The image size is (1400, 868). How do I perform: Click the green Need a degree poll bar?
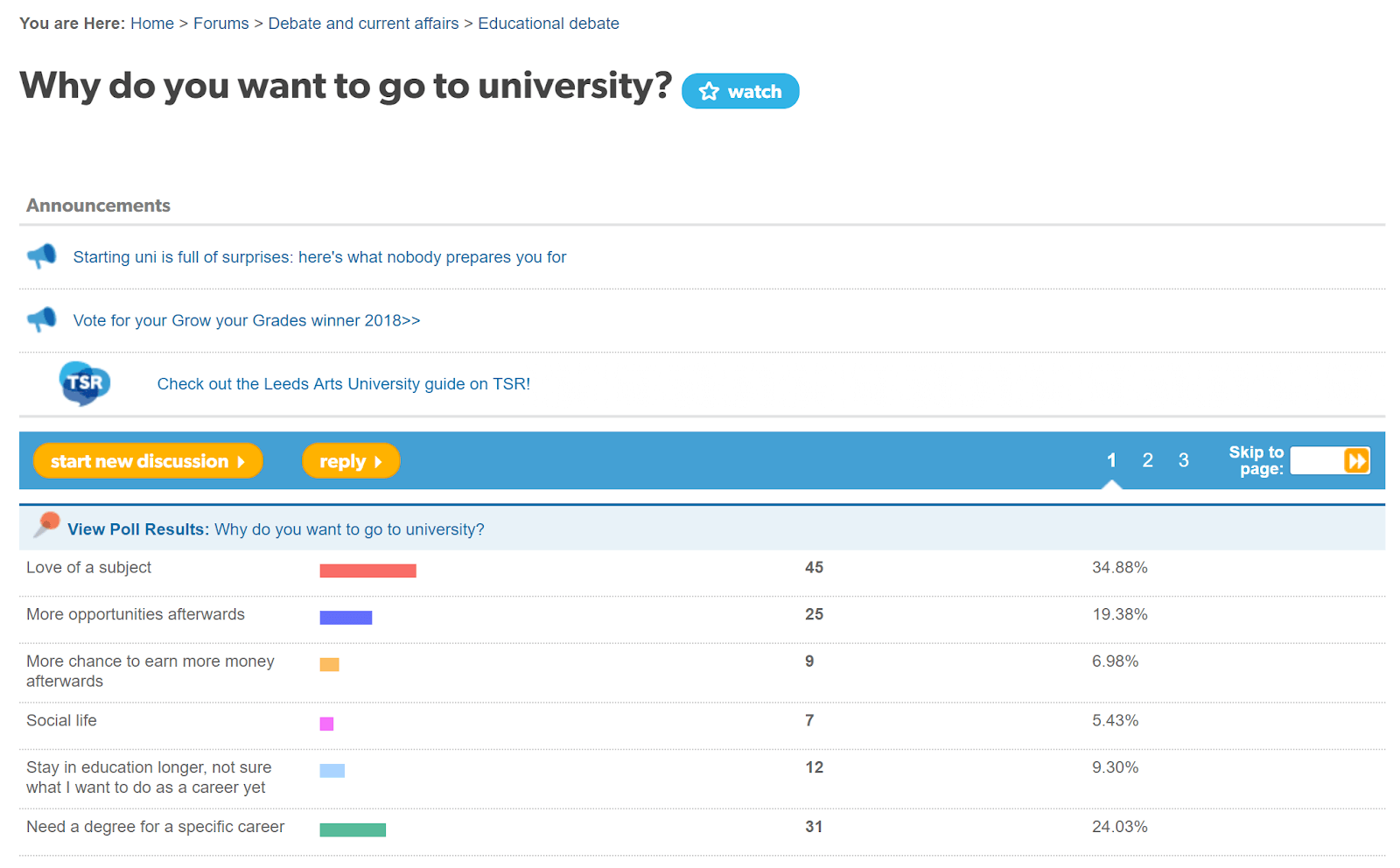point(353,829)
